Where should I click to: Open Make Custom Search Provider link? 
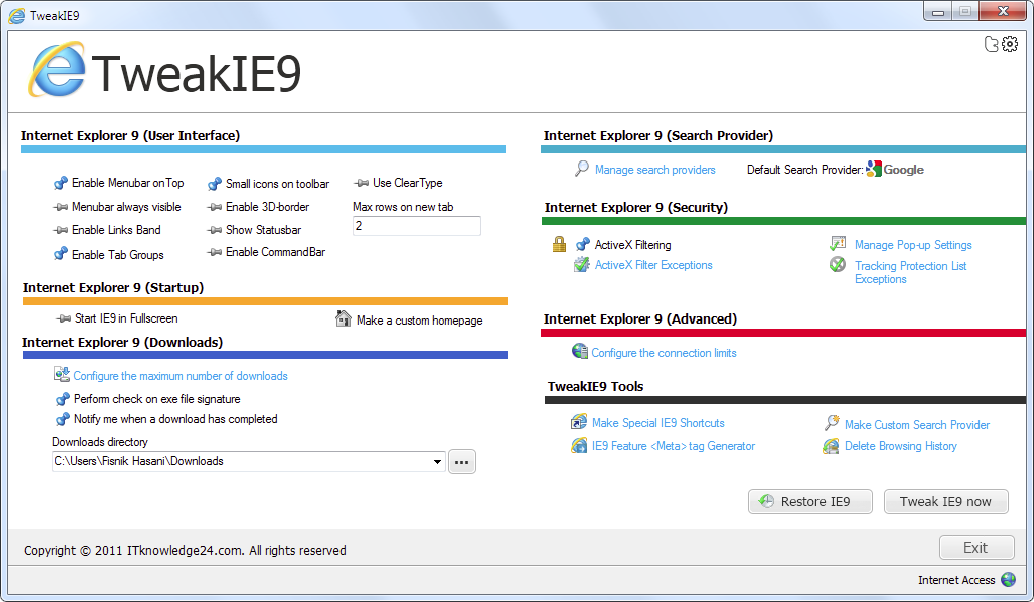[x=917, y=425]
